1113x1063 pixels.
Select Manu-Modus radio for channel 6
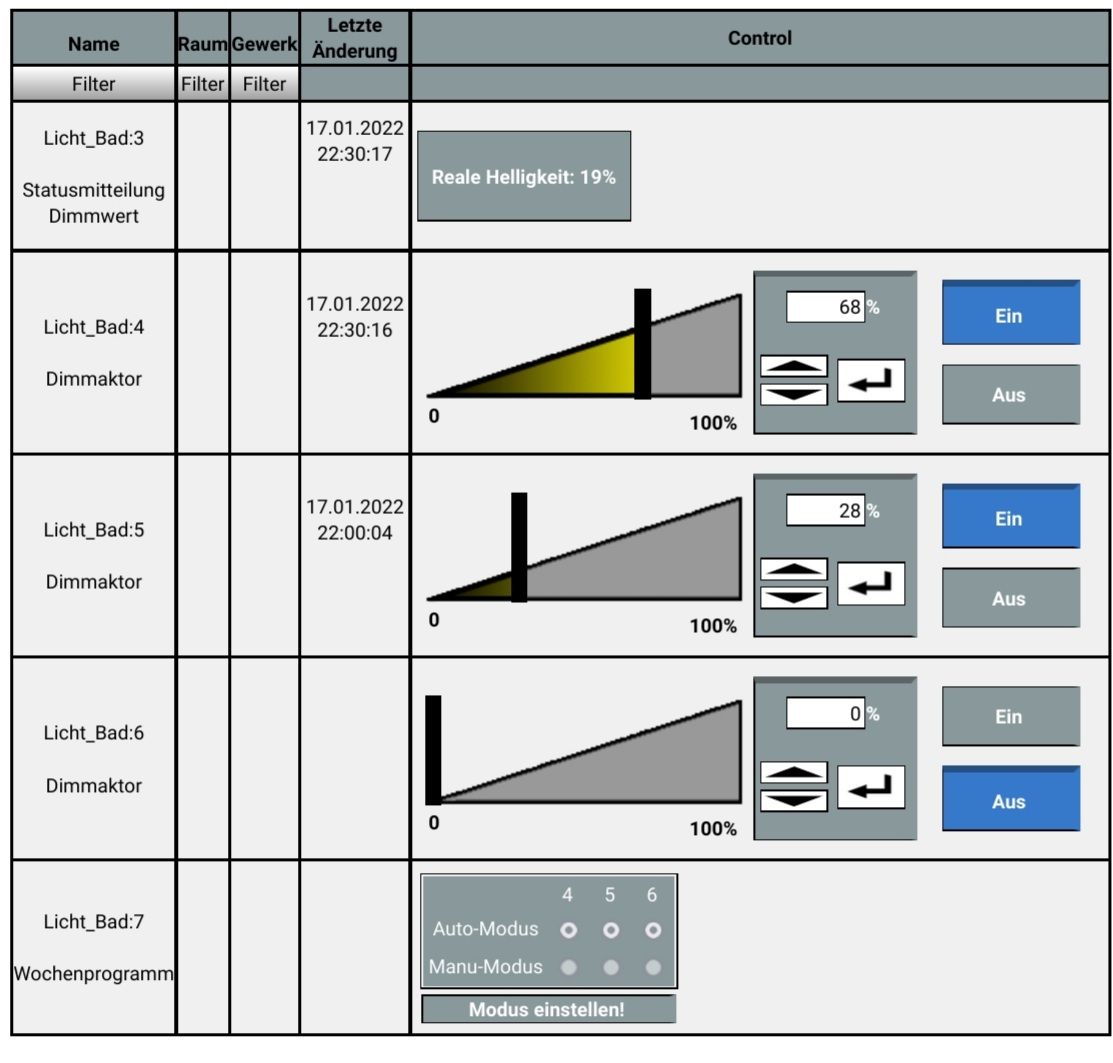pos(653,967)
